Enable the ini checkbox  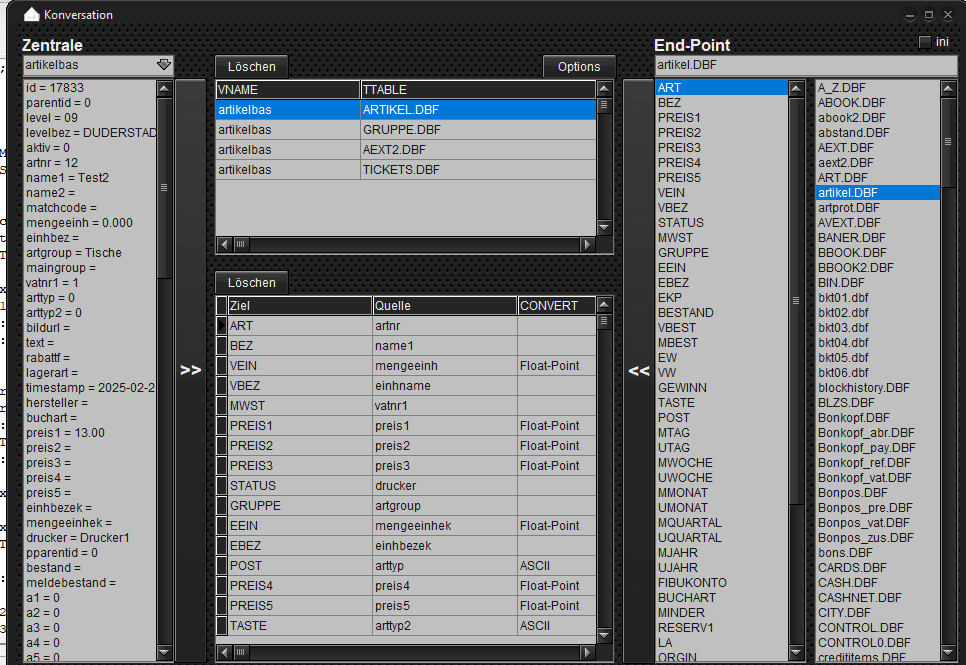[x=924, y=42]
